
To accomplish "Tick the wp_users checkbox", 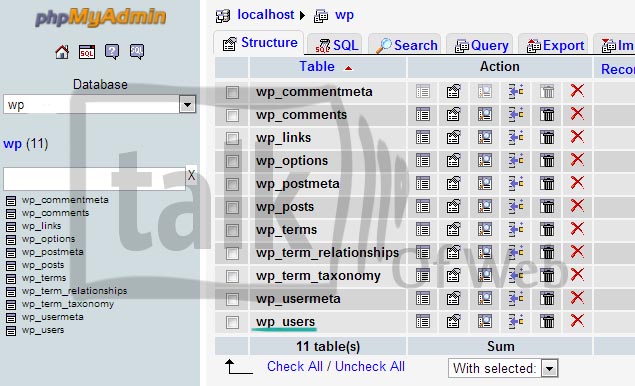I will pyautogui.click(x=232, y=322).
